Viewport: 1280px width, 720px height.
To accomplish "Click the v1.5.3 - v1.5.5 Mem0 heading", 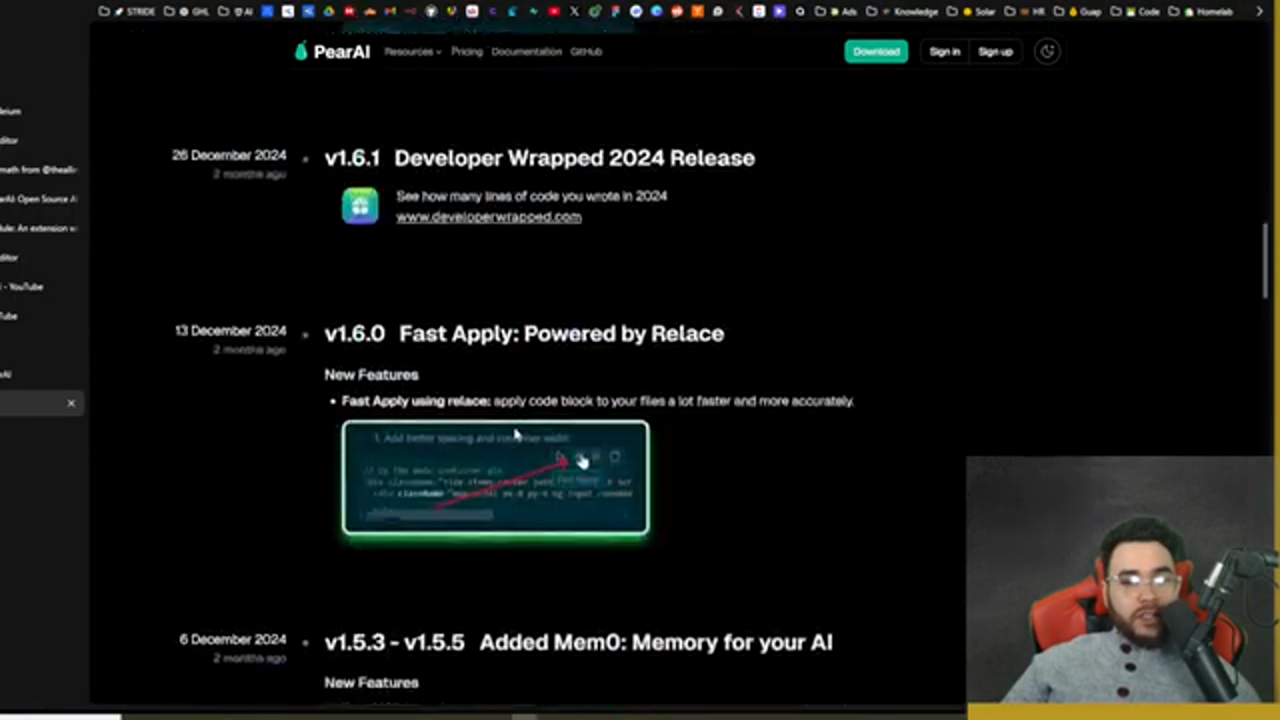I will click(x=578, y=642).
